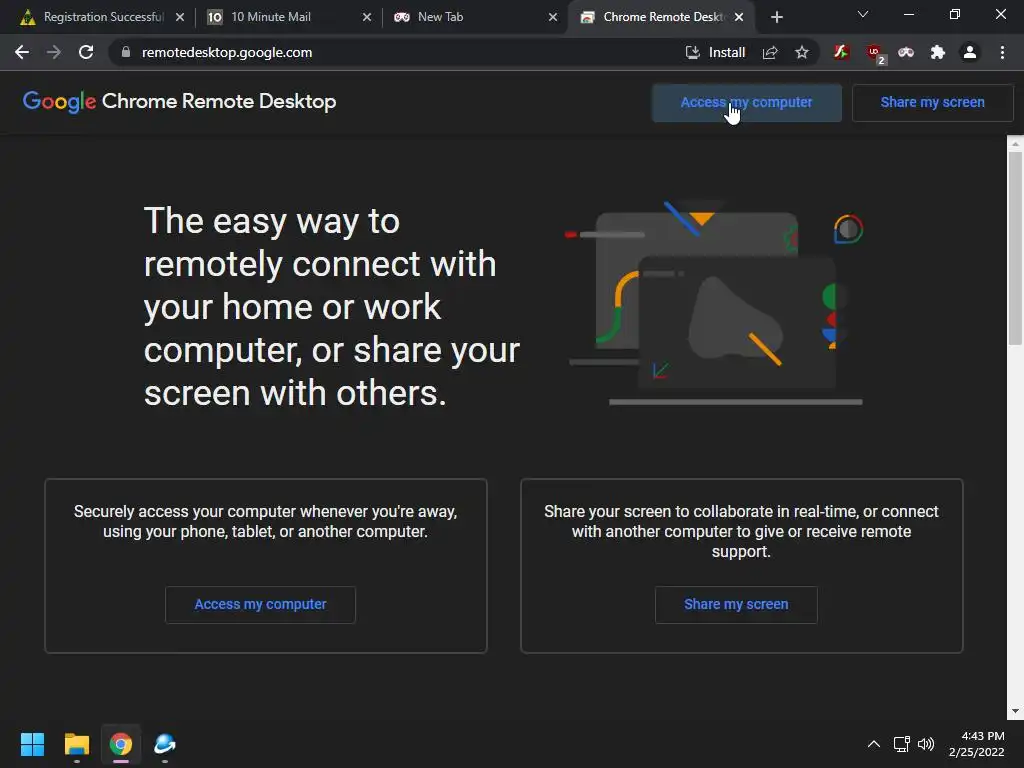Open the uBlock Origin extension icon
Viewport: 1024px width, 768px height.
point(874,54)
